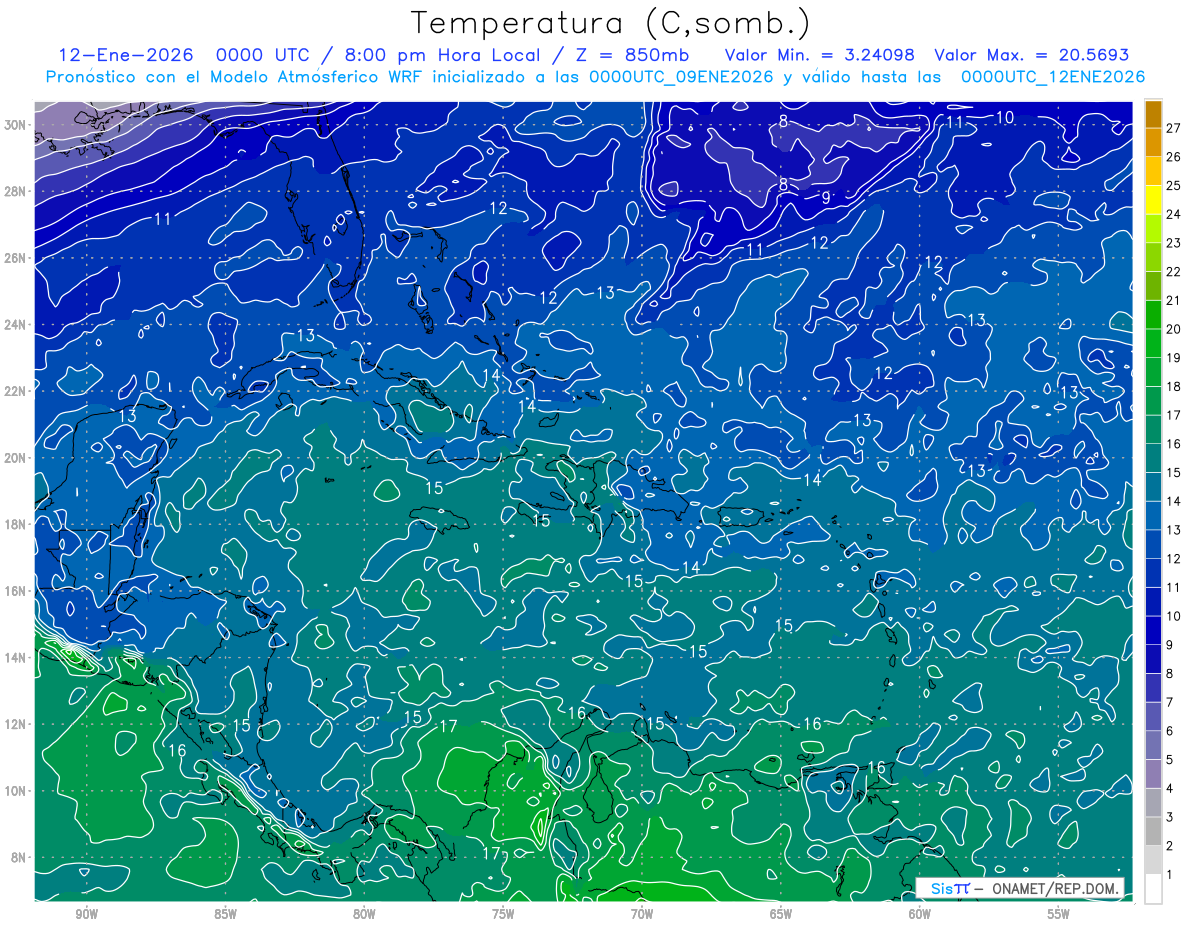This screenshot has height=927, width=1200.
Task: Click the "20" label on the color scale
Action: 1173,329
